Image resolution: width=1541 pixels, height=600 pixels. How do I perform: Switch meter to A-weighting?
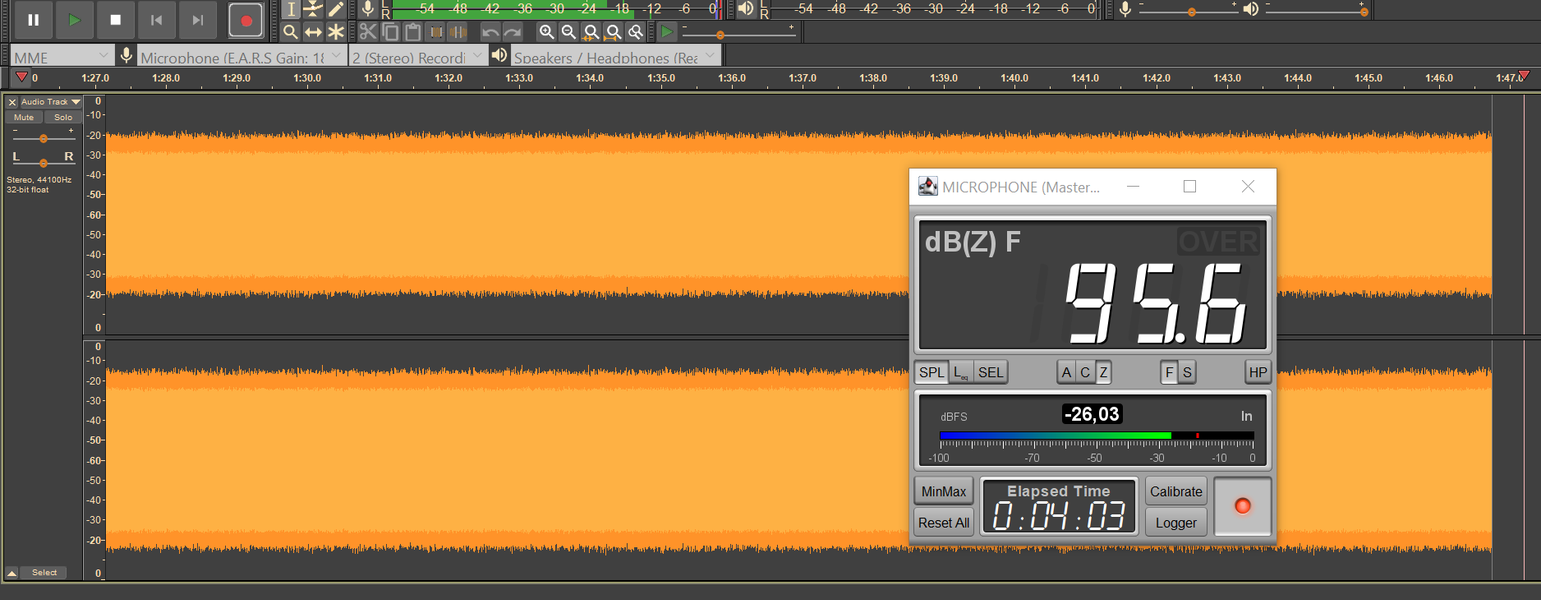[x=1066, y=373]
